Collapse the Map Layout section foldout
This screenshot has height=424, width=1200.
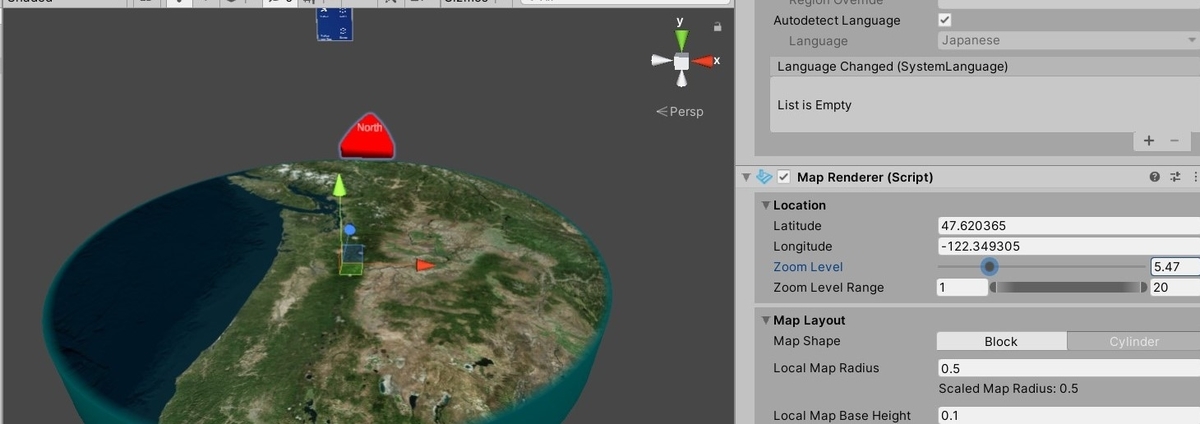tap(766, 320)
